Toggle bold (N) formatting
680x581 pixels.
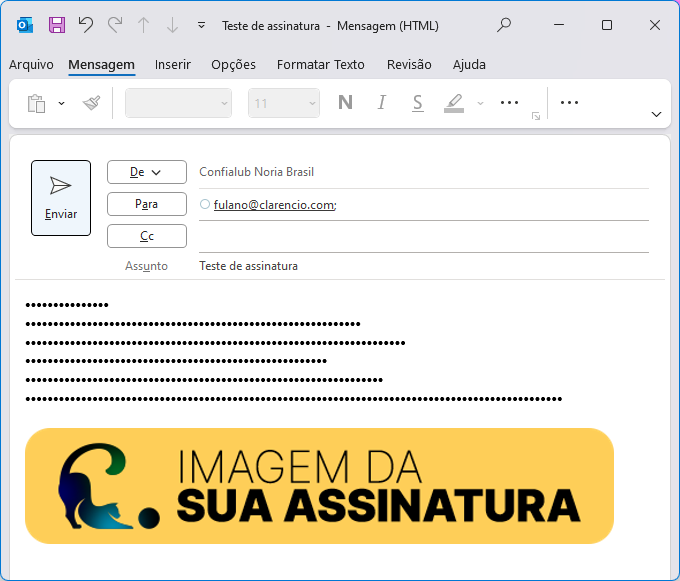(x=345, y=103)
